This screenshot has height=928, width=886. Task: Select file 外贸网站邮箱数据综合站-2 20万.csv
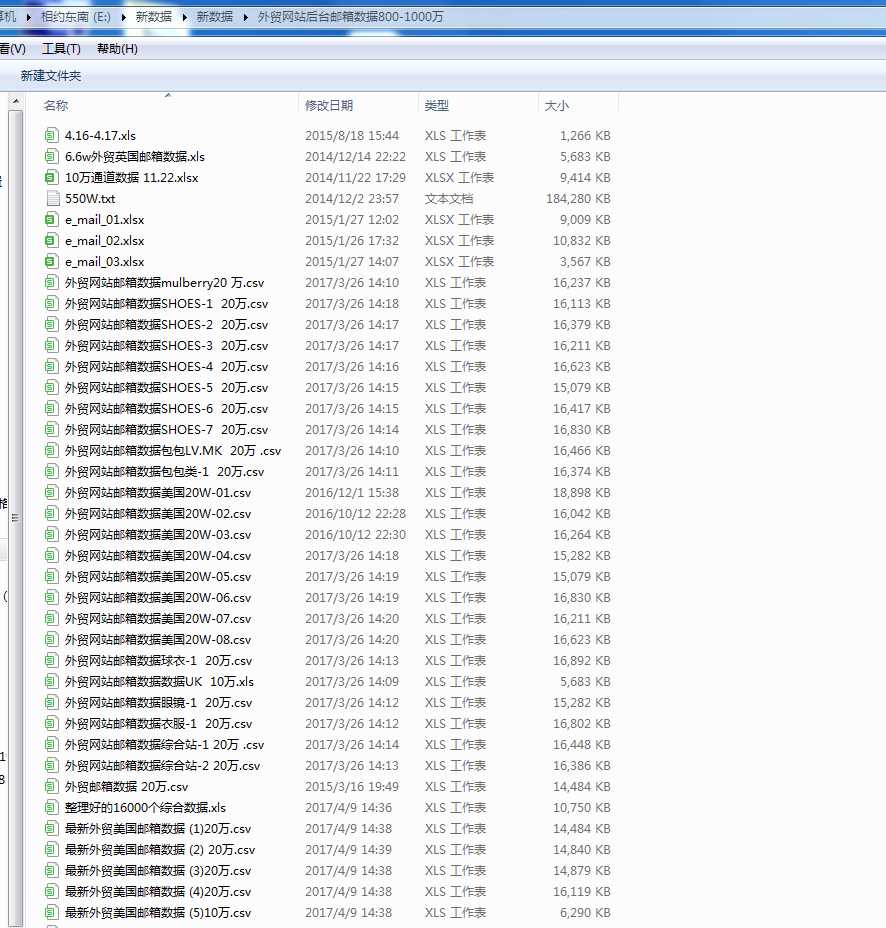point(163,766)
